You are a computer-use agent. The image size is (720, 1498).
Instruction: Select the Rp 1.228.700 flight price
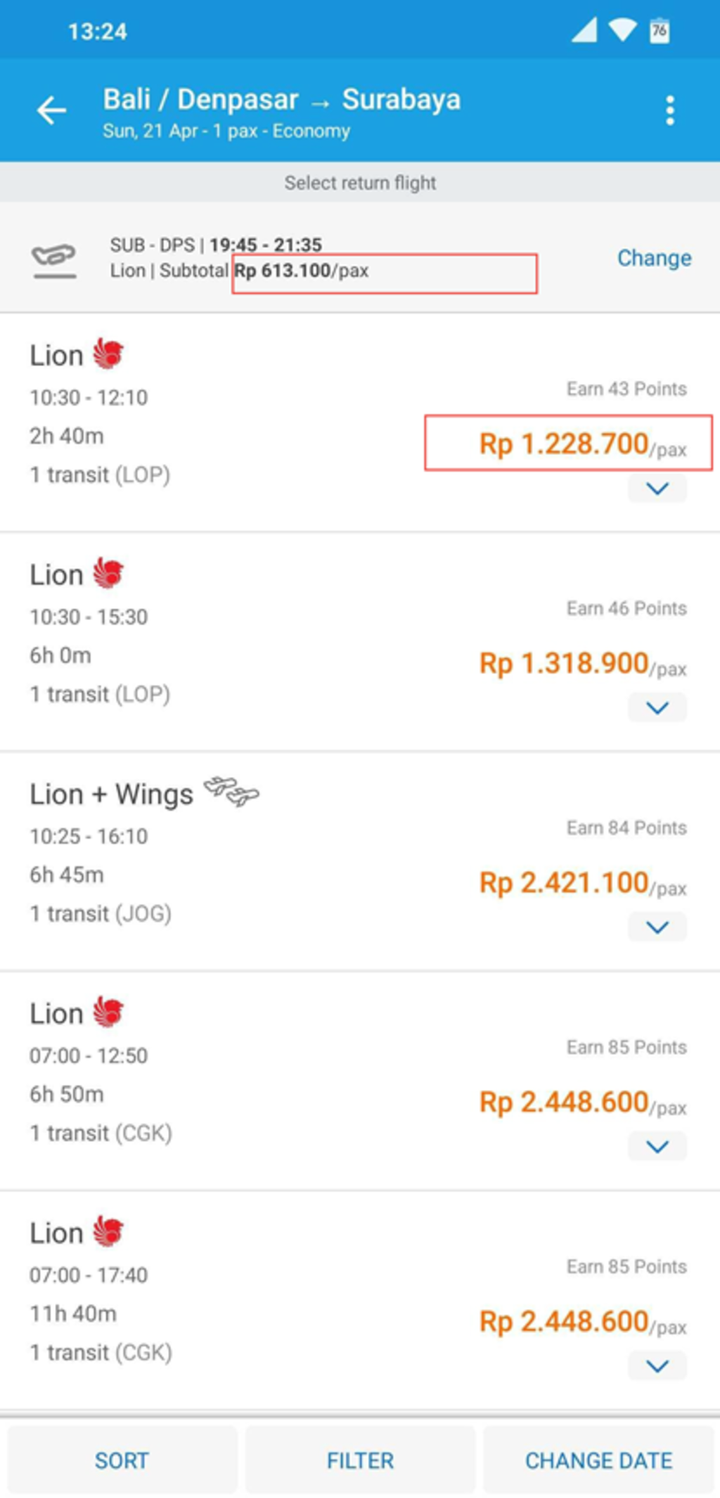(x=582, y=444)
